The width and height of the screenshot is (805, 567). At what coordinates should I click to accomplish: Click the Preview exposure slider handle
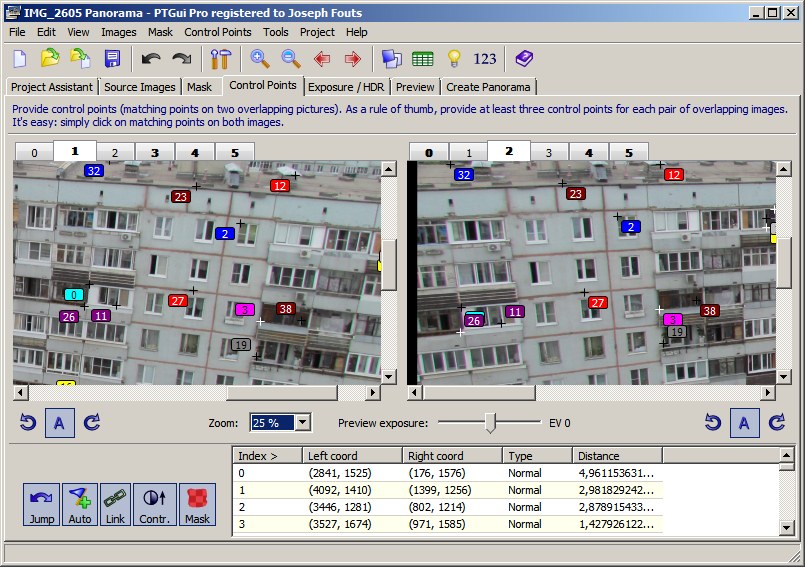(x=490, y=423)
